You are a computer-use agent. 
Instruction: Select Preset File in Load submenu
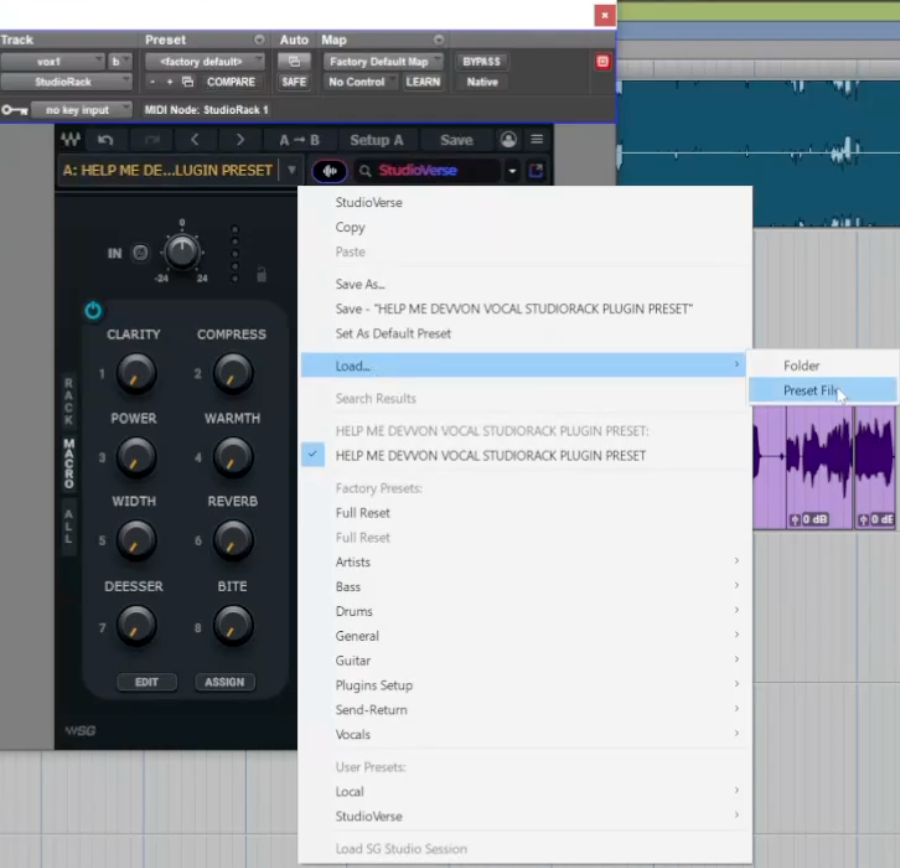(810, 391)
